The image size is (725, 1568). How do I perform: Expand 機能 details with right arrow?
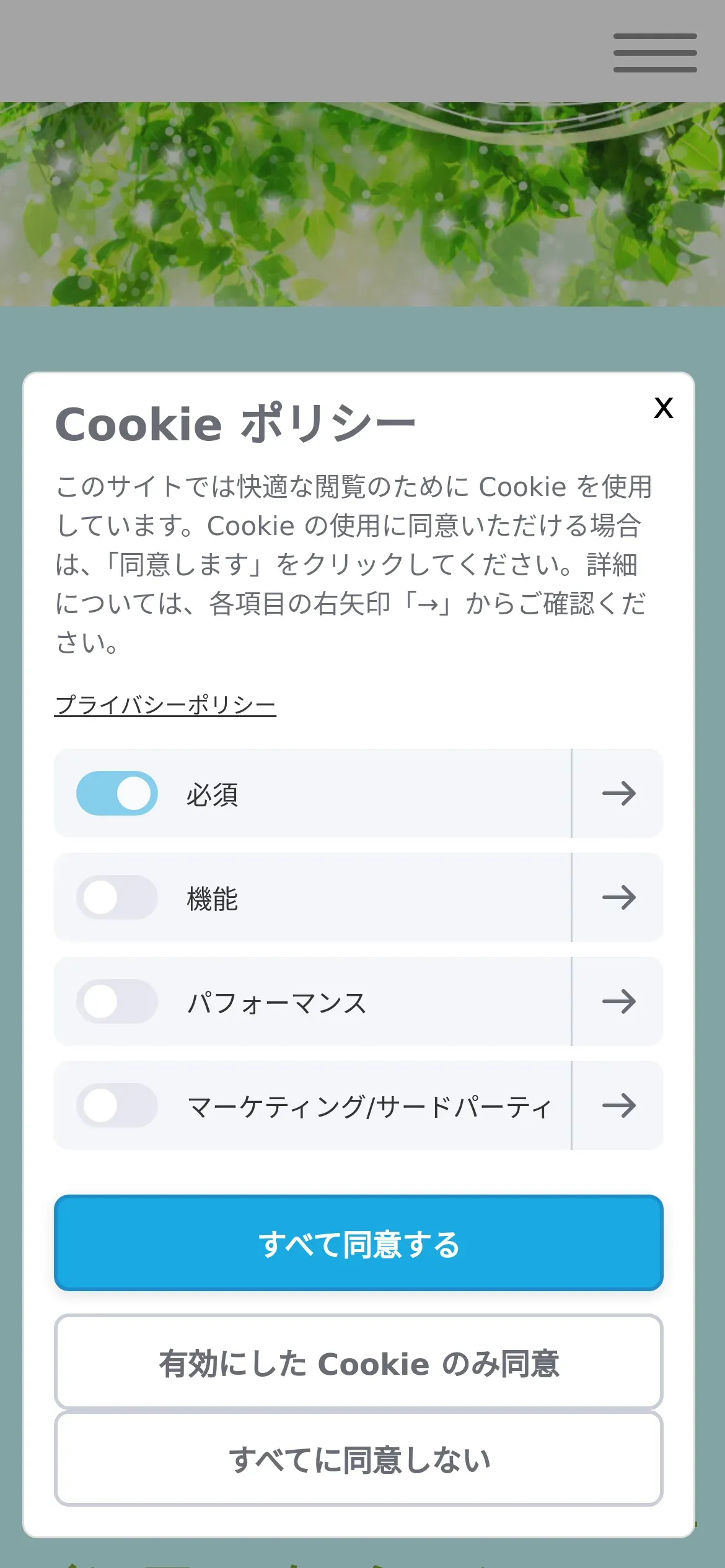[x=618, y=897]
